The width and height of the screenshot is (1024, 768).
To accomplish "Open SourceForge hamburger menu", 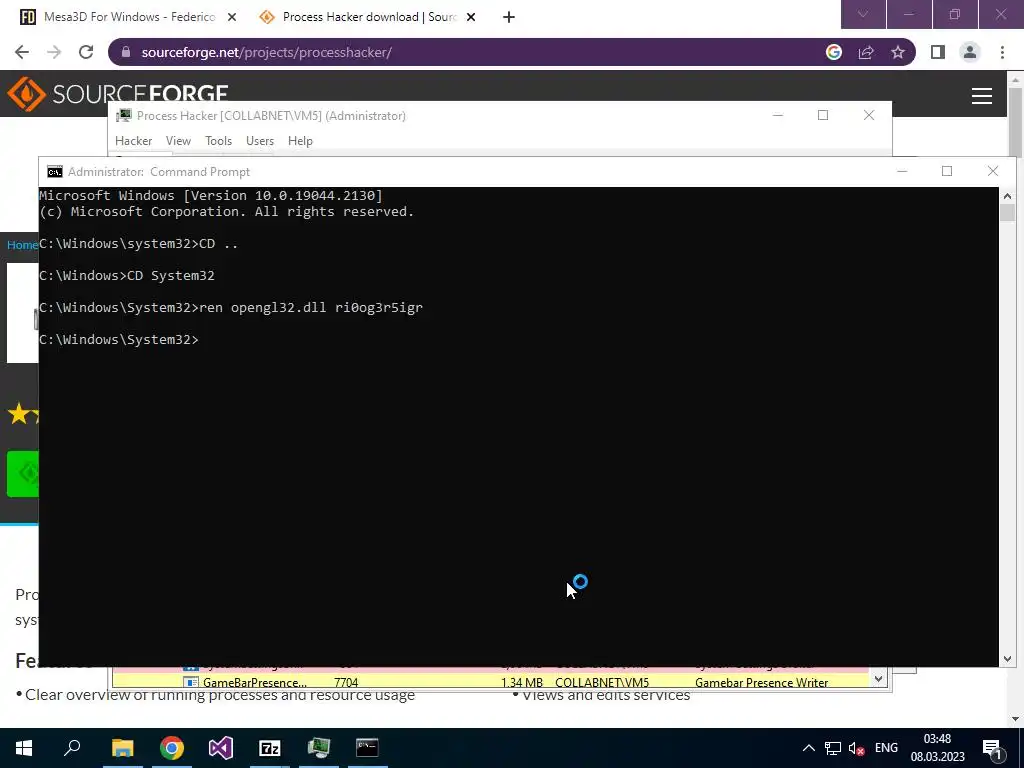I will pos(982,96).
